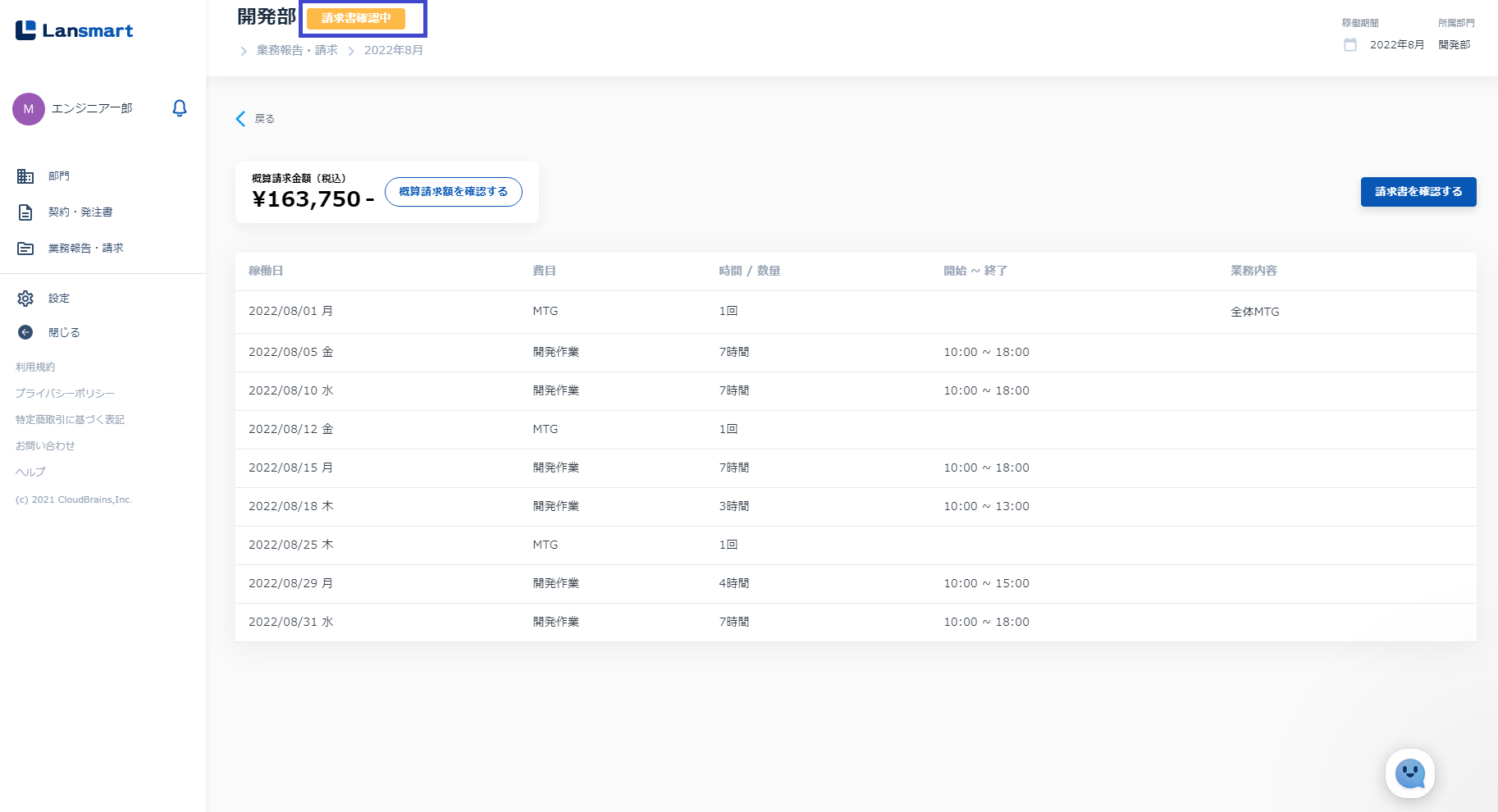Open 契約・発注書 in the sidebar
Screen dimensions: 1498x812
click(x=80, y=212)
